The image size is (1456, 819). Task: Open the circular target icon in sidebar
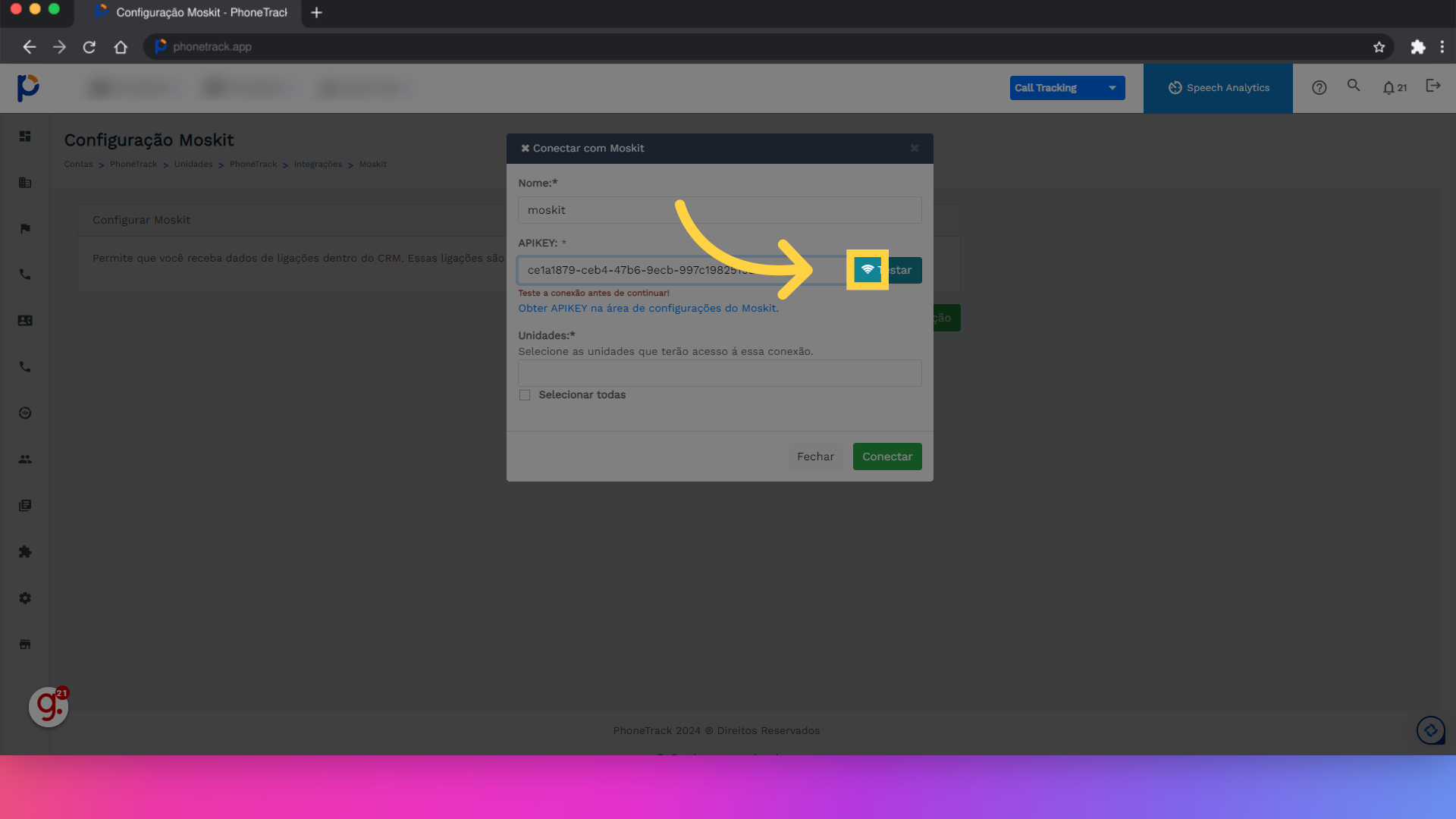(x=25, y=413)
